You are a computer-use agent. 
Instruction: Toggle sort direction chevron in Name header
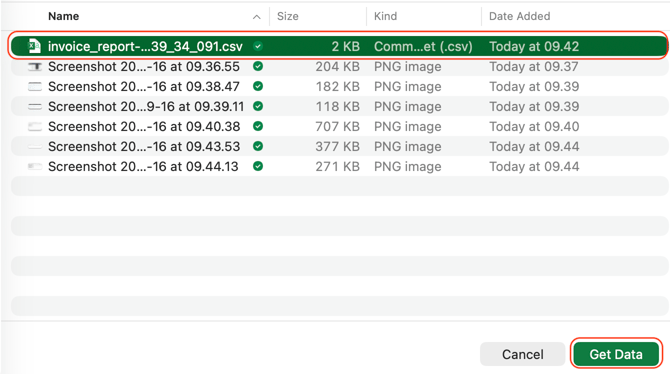coord(256,17)
